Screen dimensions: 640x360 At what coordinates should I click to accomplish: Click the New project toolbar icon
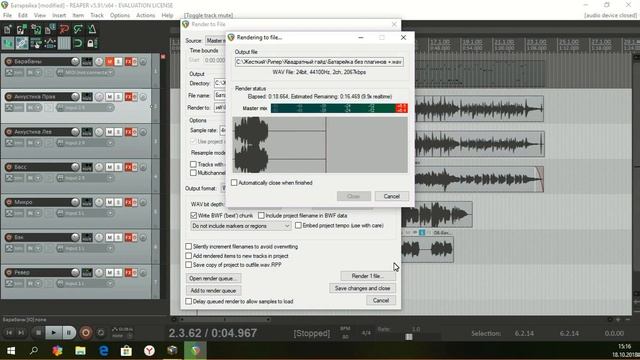8,29
